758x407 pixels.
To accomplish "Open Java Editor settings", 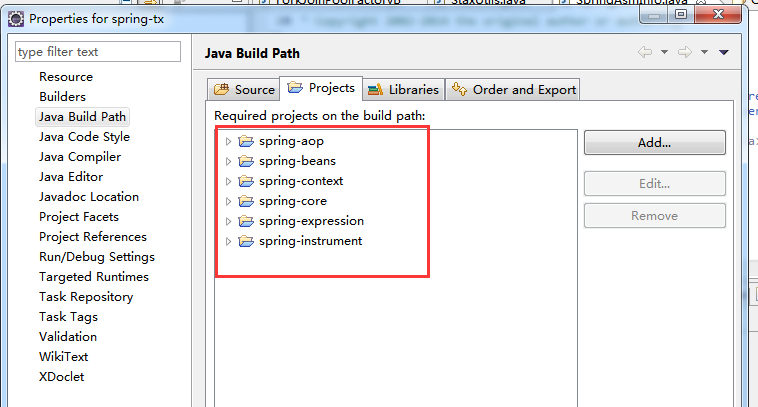I will 71,177.
